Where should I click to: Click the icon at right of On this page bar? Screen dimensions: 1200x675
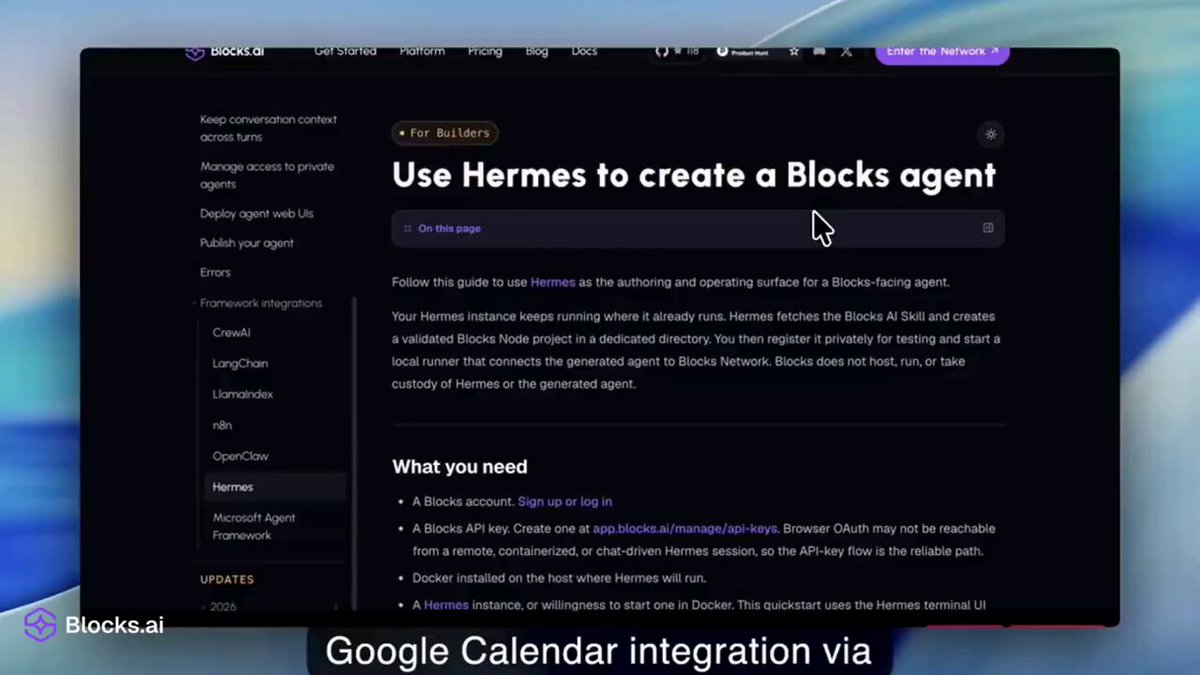point(988,228)
